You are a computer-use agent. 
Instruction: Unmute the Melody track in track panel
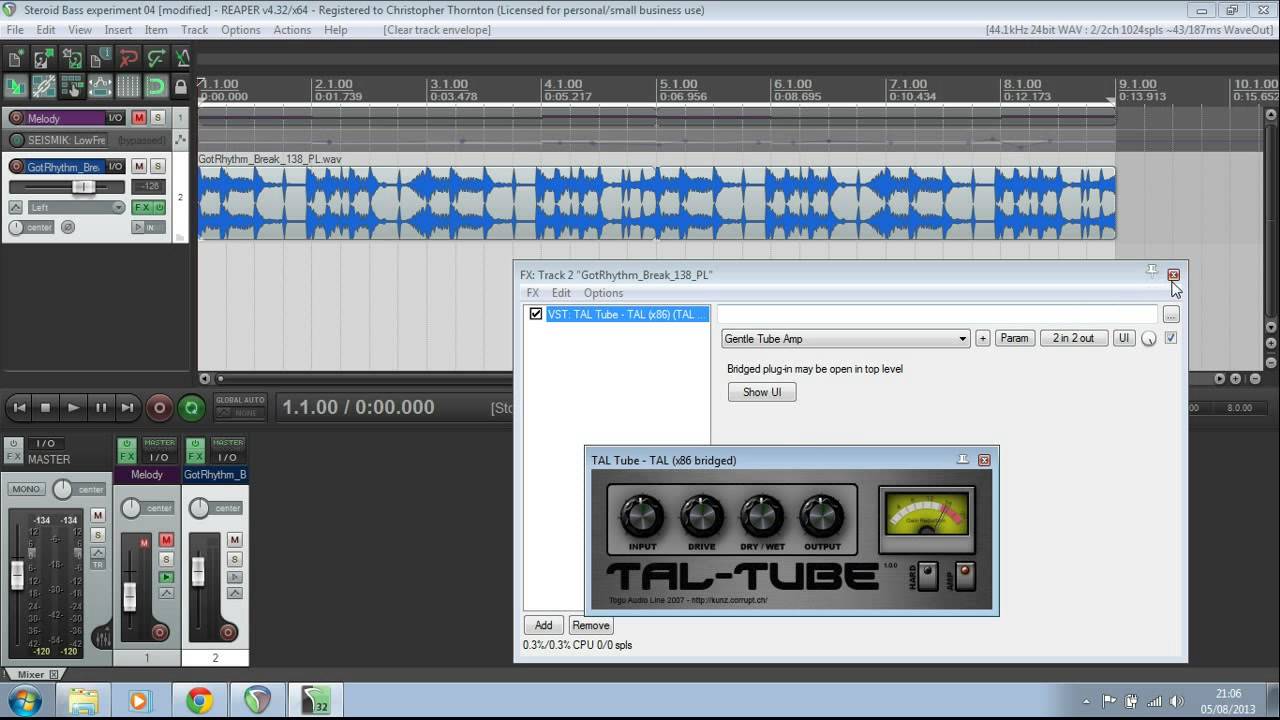(x=139, y=118)
